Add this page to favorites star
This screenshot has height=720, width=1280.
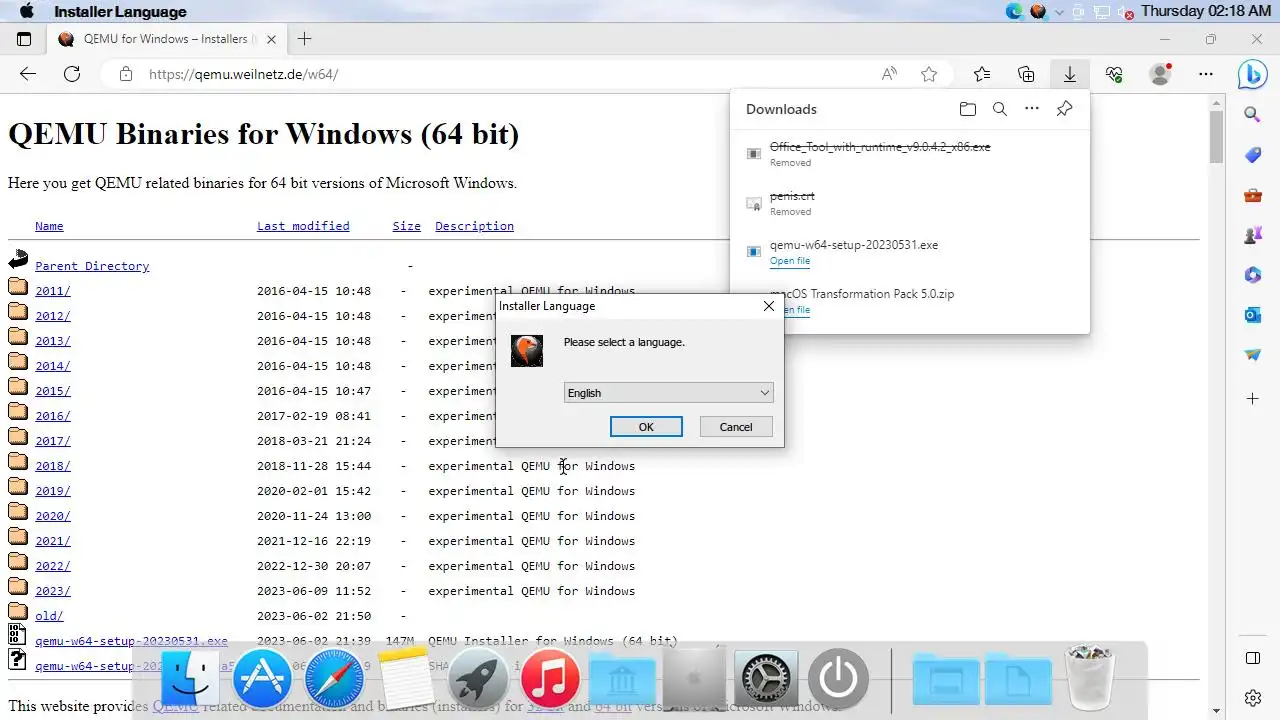(x=929, y=74)
